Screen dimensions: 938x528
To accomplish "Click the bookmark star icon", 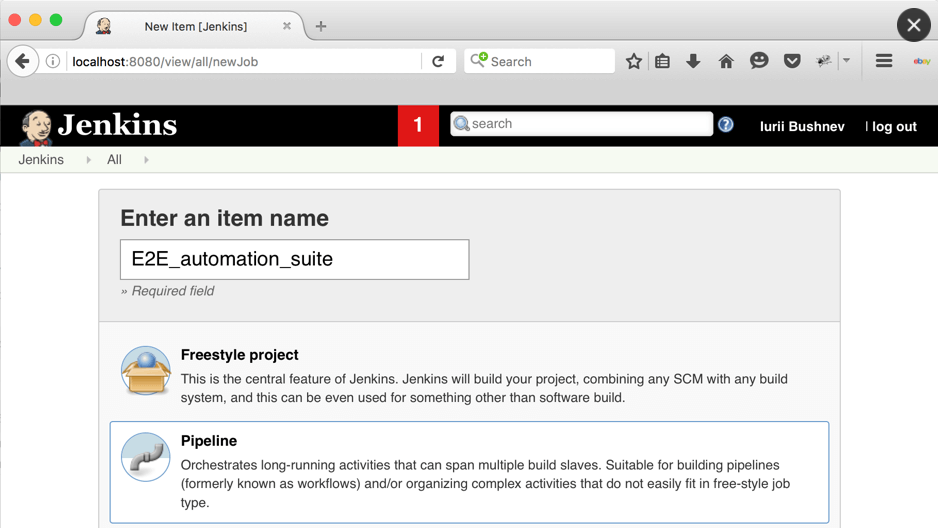I will coord(634,61).
